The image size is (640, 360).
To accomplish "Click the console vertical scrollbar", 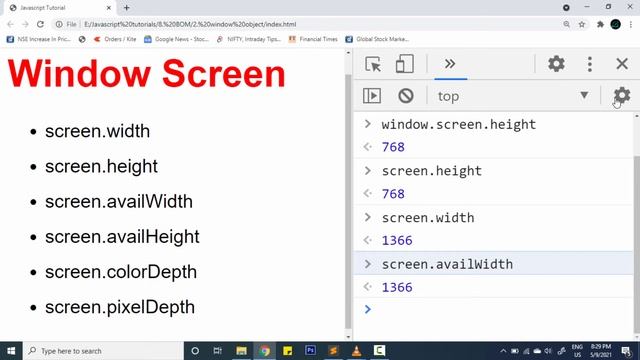I will coord(637,245).
